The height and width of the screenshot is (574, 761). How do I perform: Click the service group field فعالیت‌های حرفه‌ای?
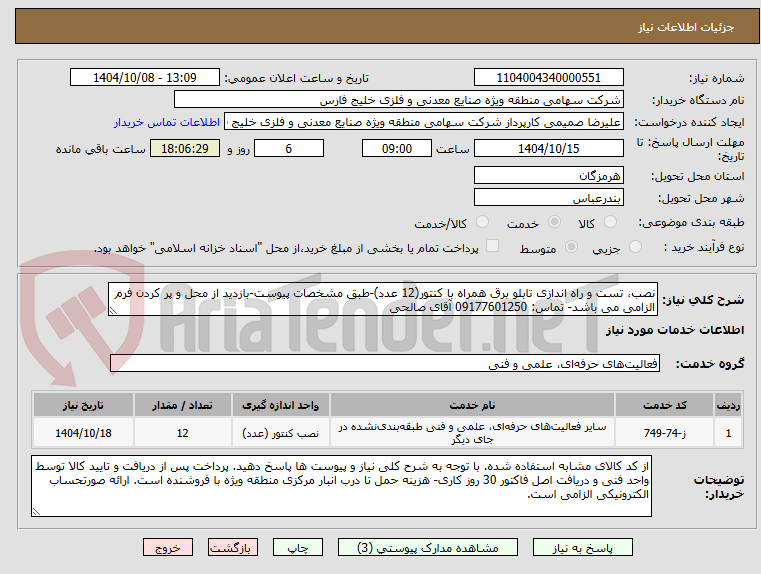pyautogui.click(x=385, y=363)
